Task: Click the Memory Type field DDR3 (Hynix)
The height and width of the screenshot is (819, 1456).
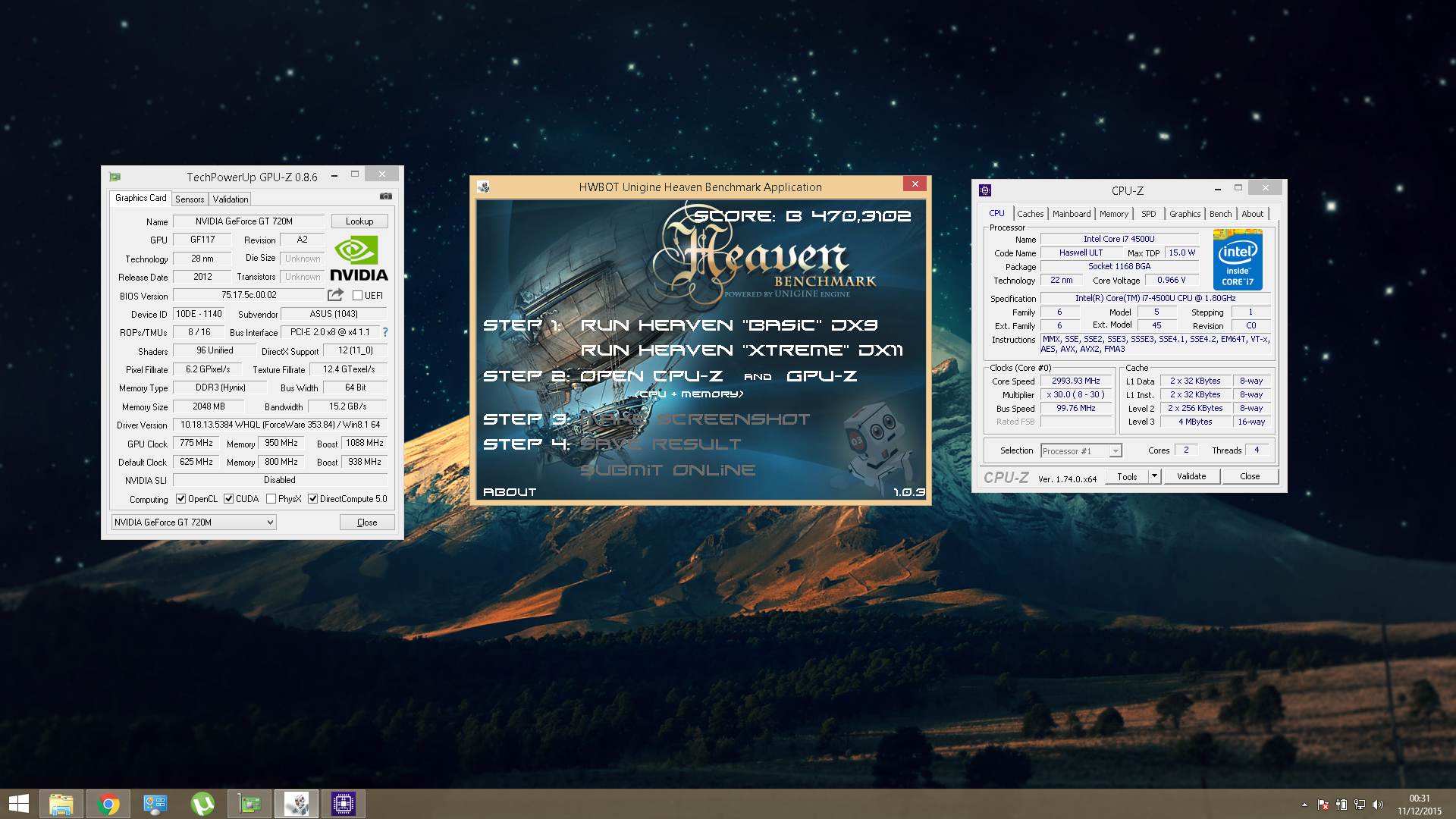Action: pyautogui.click(x=220, y=388)
